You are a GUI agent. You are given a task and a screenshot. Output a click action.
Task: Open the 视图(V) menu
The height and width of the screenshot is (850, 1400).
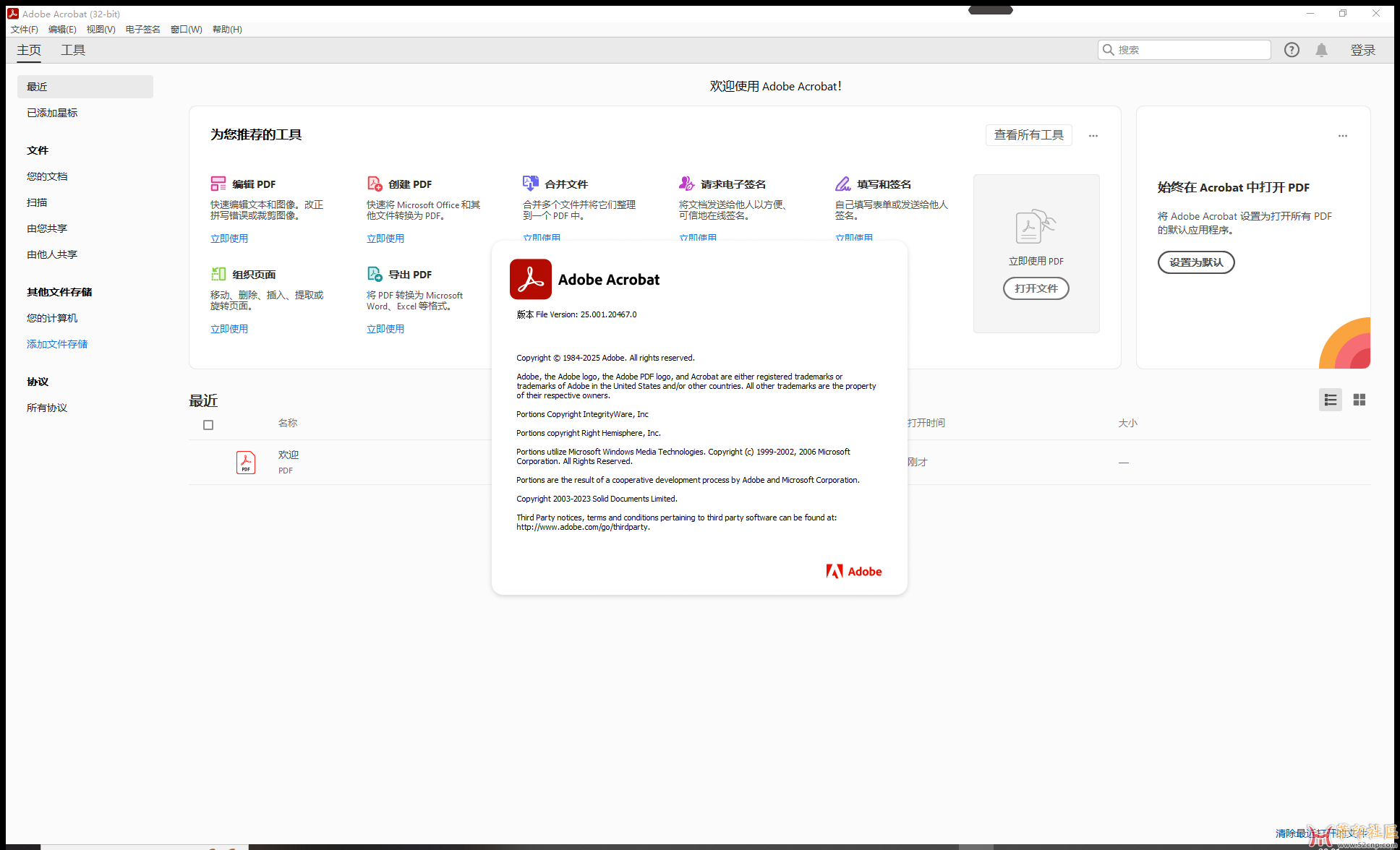(x=101, y=30)
